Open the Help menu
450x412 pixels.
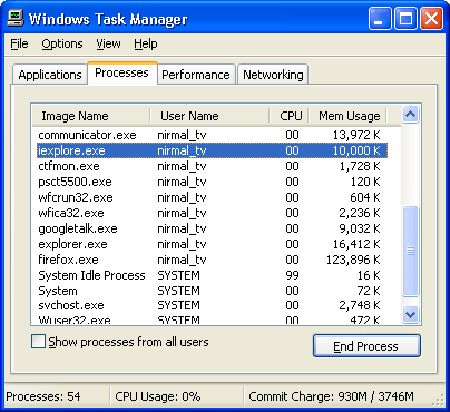click(146, 44)
